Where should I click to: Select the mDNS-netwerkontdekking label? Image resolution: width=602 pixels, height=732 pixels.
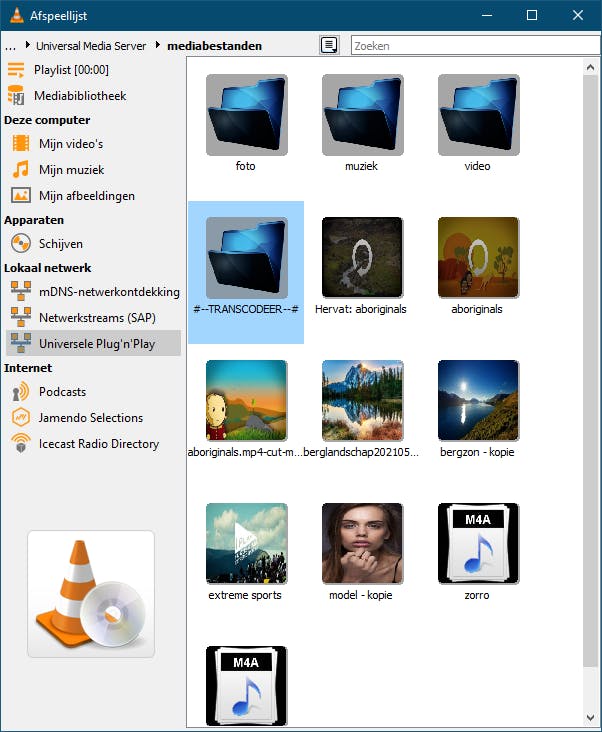[109, 292]
